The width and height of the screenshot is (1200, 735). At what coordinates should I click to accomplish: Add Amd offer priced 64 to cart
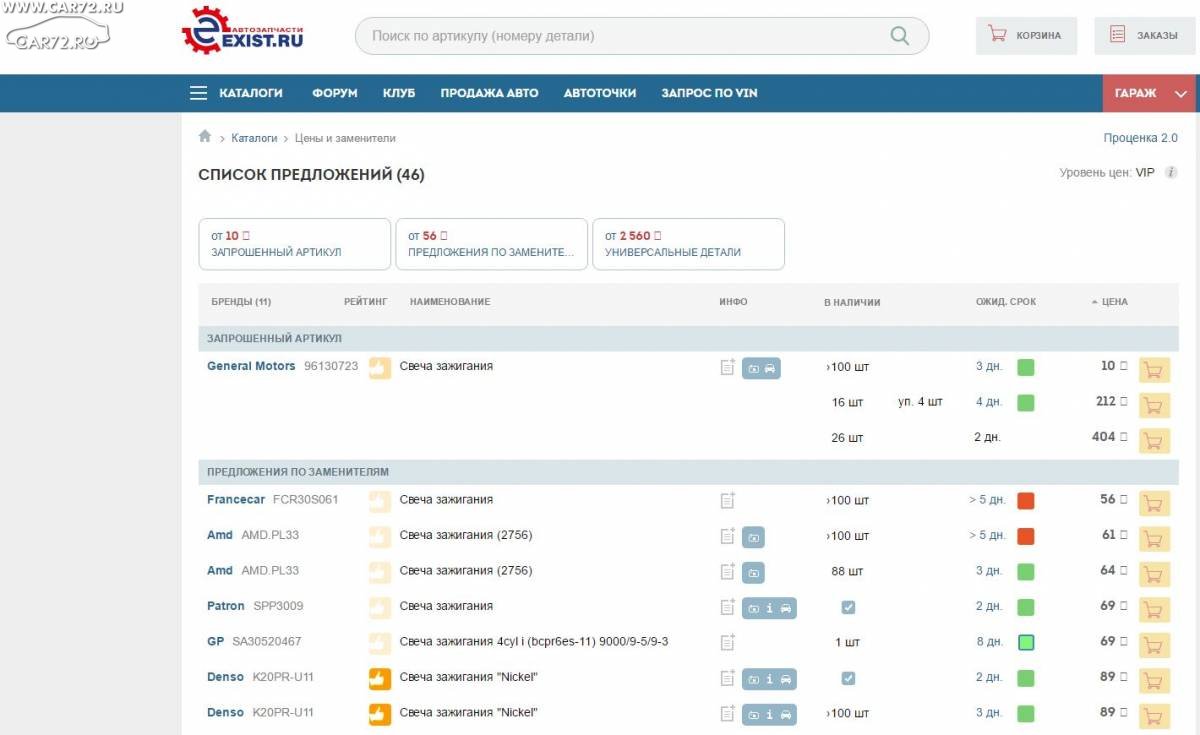tap(1154, 574)
